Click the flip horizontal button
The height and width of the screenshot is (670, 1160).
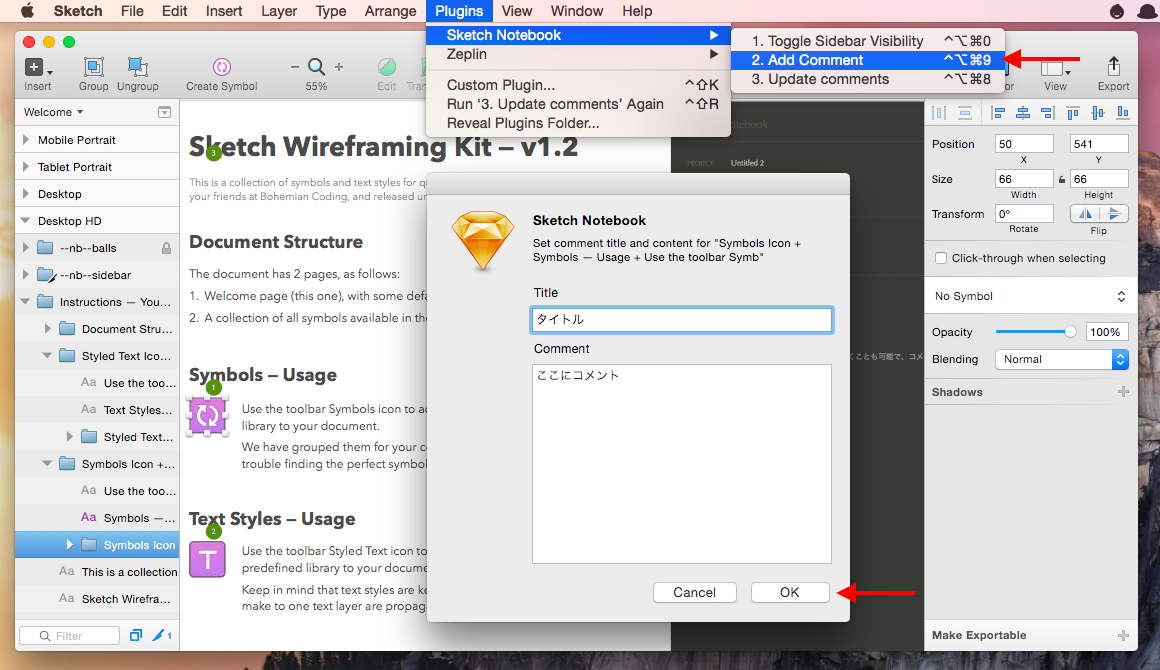(1085, 214)
